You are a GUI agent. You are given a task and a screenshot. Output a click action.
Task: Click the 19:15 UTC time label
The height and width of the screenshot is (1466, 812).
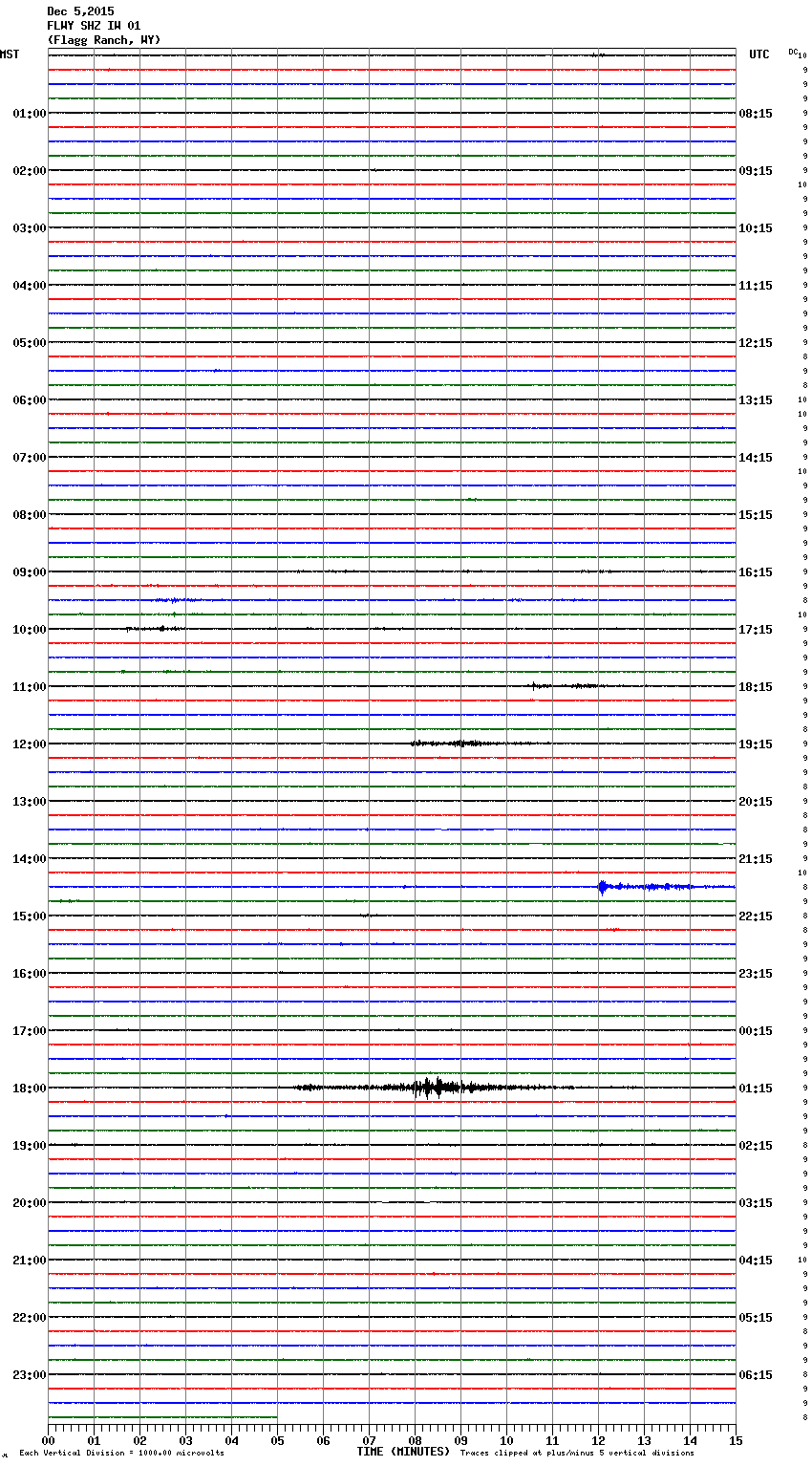click(756, 744)
